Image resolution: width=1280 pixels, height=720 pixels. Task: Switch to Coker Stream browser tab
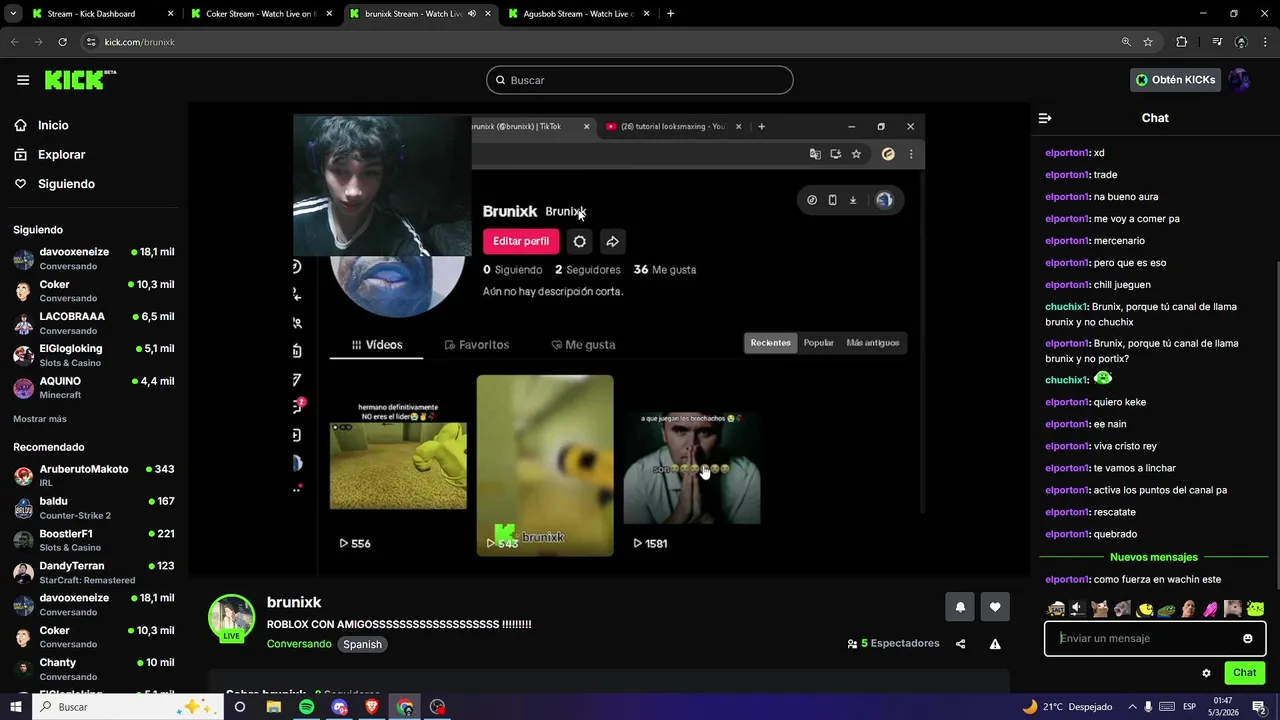click(x=261, y=14)
